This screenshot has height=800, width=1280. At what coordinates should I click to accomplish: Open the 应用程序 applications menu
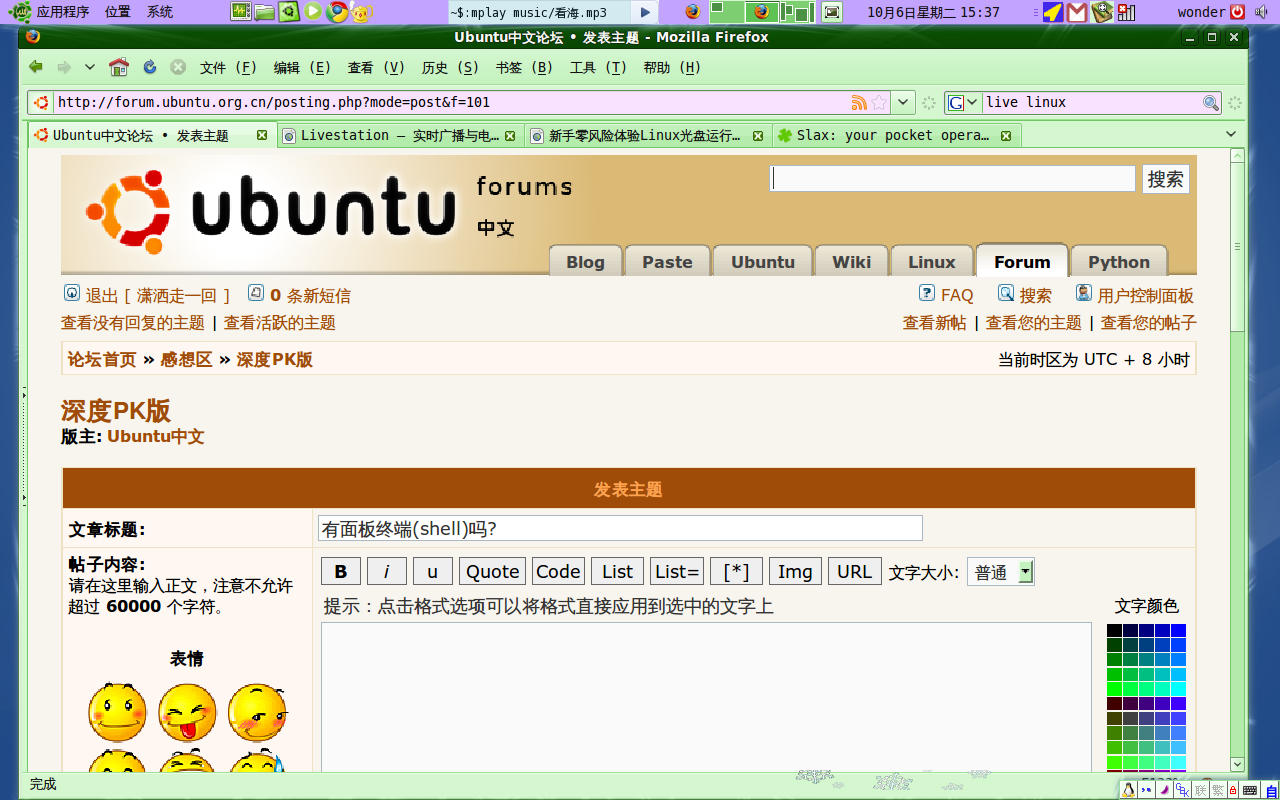point(63,12)
